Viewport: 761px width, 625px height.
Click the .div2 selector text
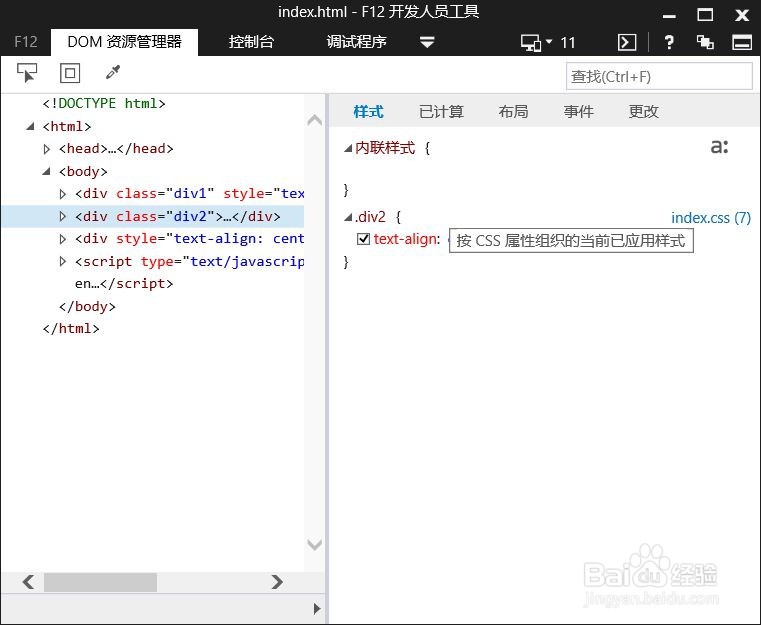tap(370, 217)
